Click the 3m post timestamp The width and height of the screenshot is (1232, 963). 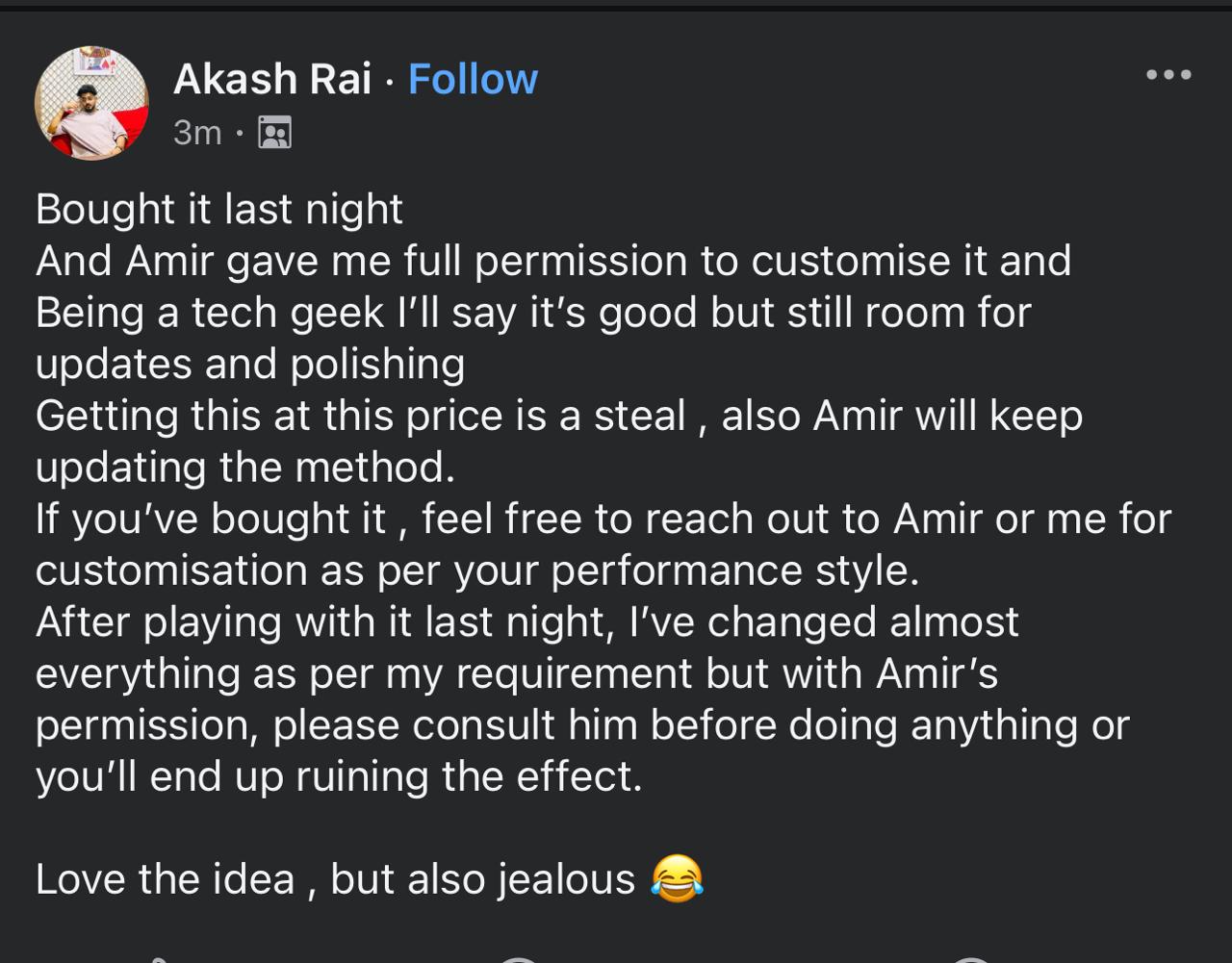pos(197,133)
